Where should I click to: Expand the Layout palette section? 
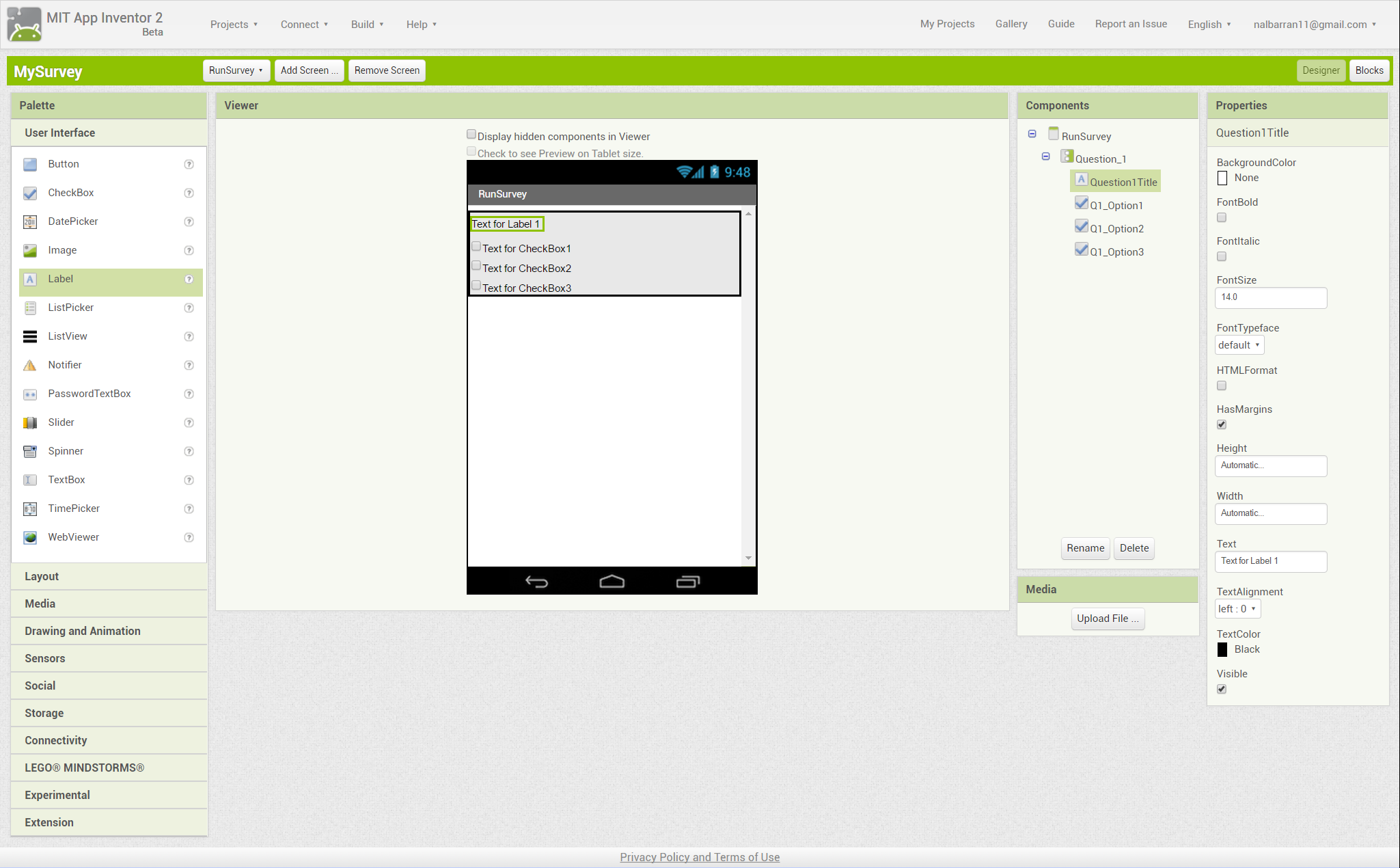[x=42, y=576]
